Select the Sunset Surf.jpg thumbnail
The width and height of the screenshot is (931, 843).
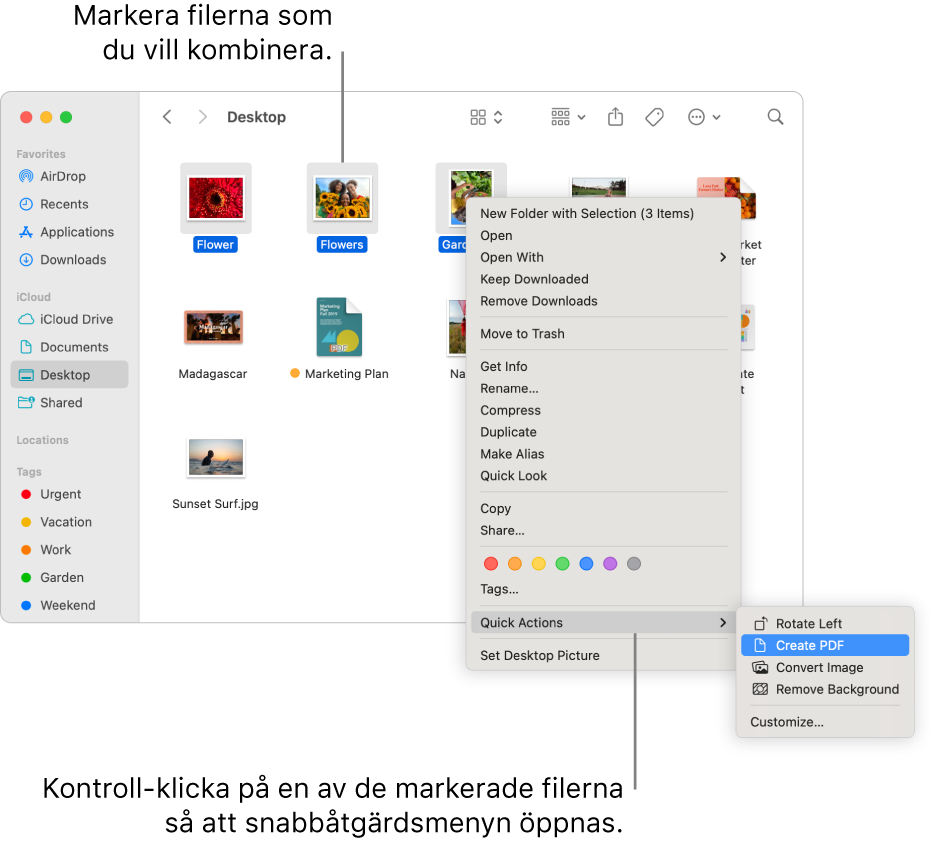216,459
